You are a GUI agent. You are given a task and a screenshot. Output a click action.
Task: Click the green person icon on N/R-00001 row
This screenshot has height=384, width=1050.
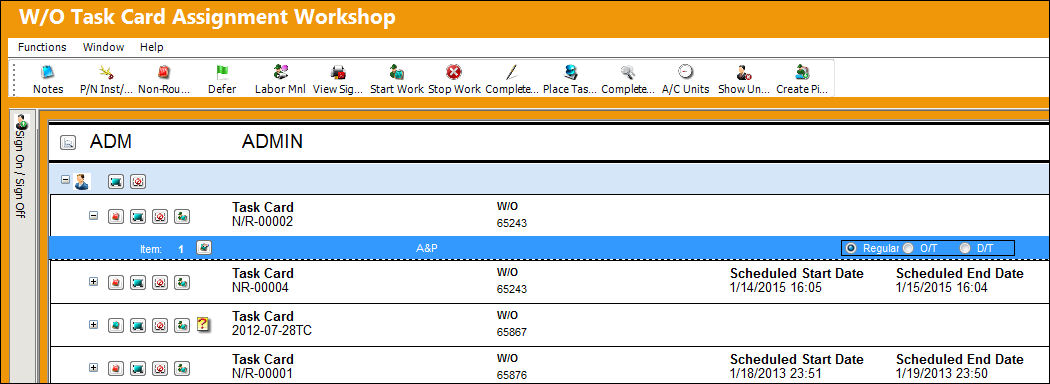(x=181, y=368)
